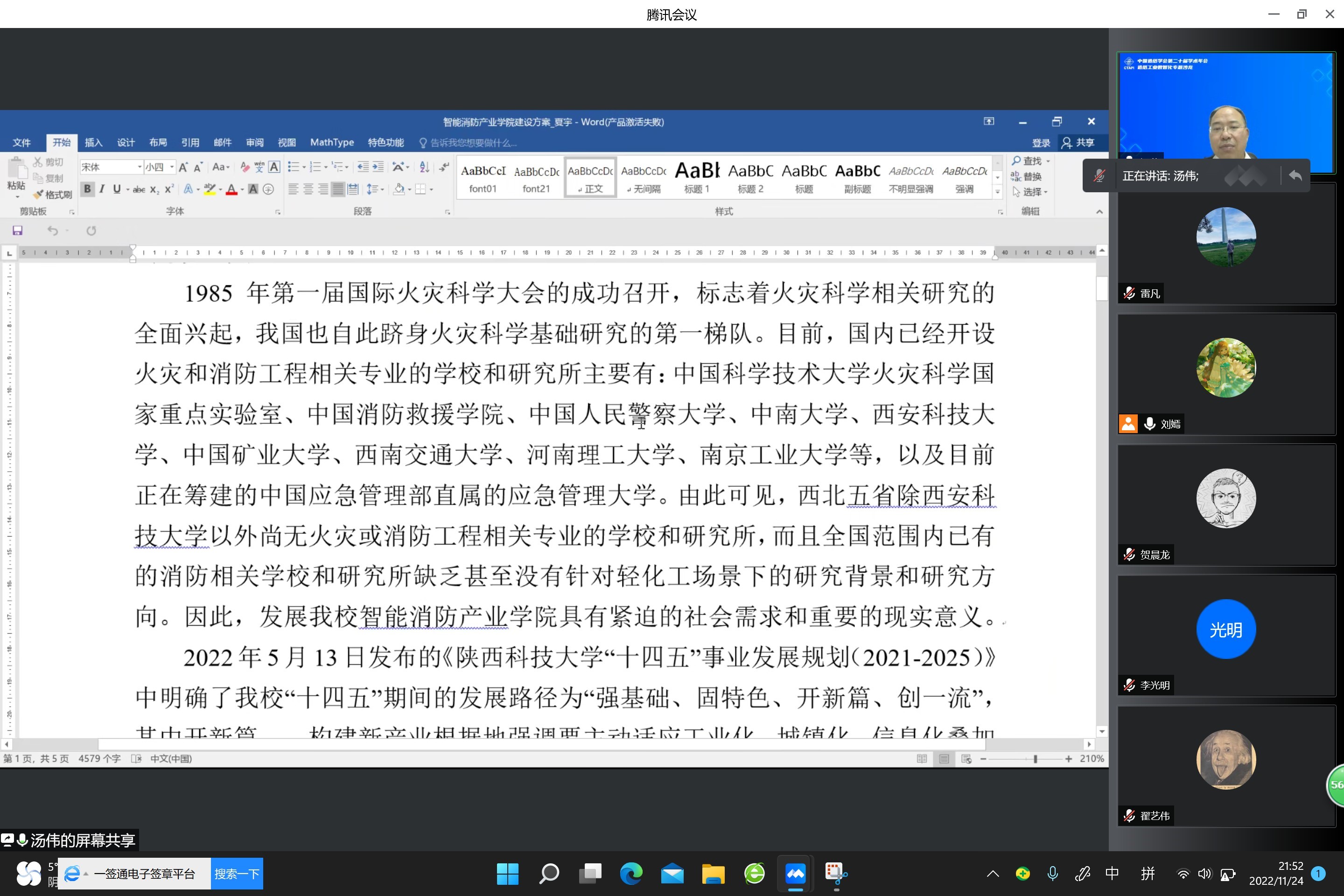Open Tencent Meeting from the taskbar
Screen dimensions: 1344x896
(x=795, y=874)
